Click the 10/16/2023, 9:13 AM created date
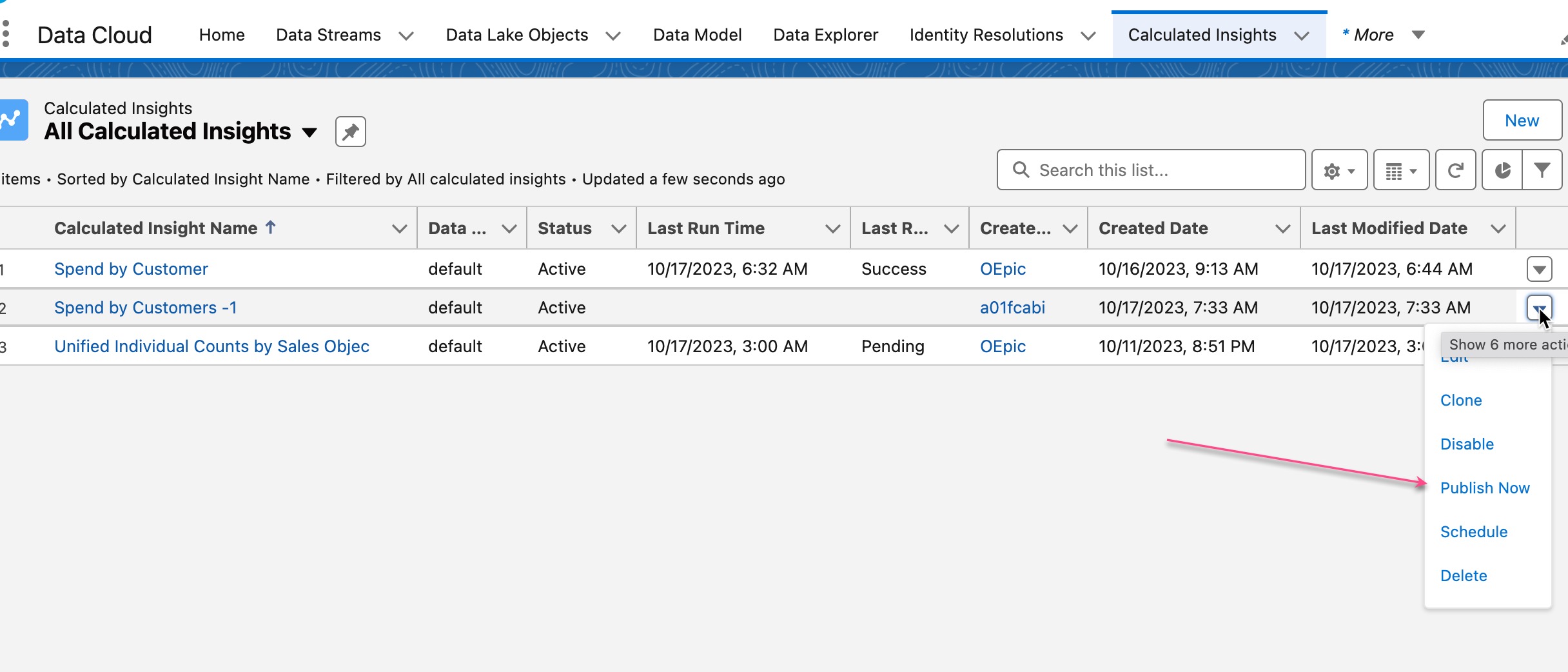 pyautogui.click(x=1179, y=269)
